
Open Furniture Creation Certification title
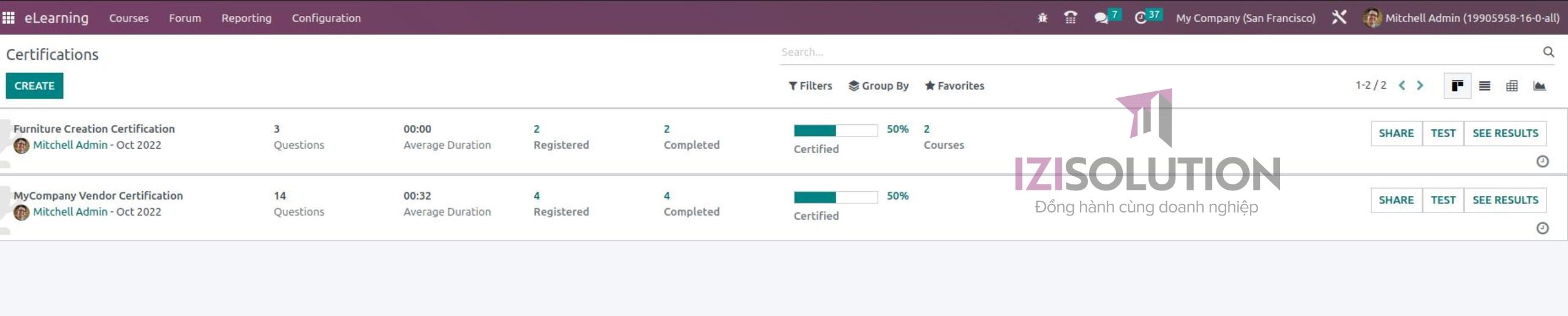94,129
